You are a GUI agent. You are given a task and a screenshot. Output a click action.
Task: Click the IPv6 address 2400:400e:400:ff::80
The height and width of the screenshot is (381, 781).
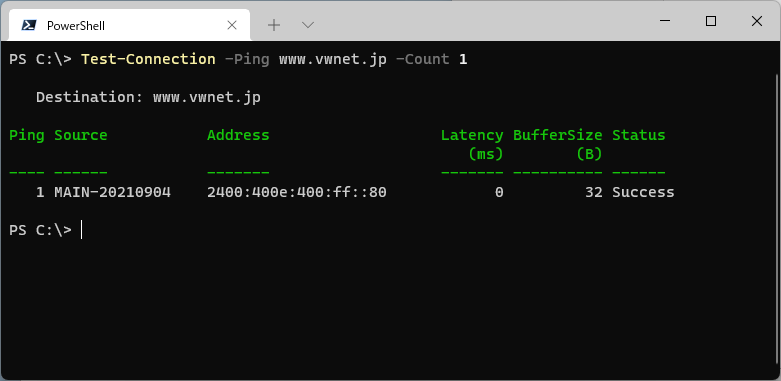pyautogui.click(x=297, y=192)
